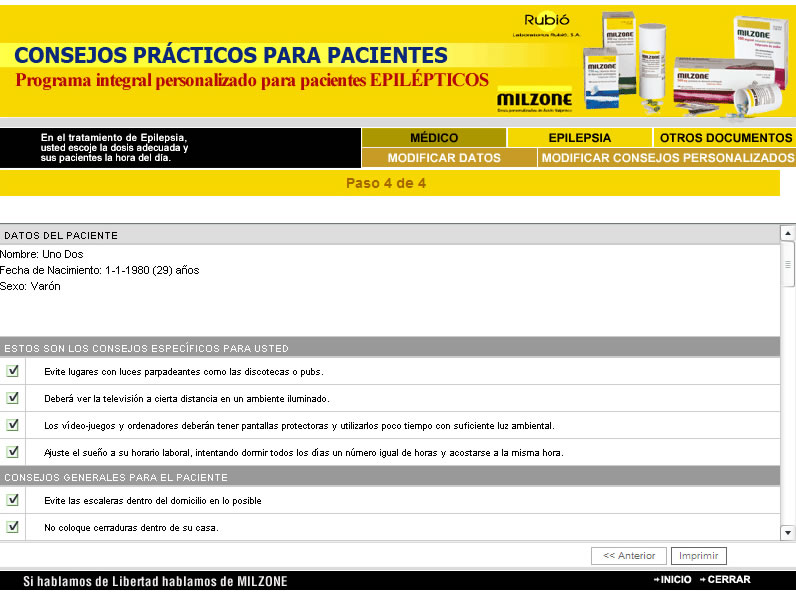Toggle checkbox for No coloque cerraduras advice
The image size is (796, 596).
pyautogui.click(x=13, y=527)
